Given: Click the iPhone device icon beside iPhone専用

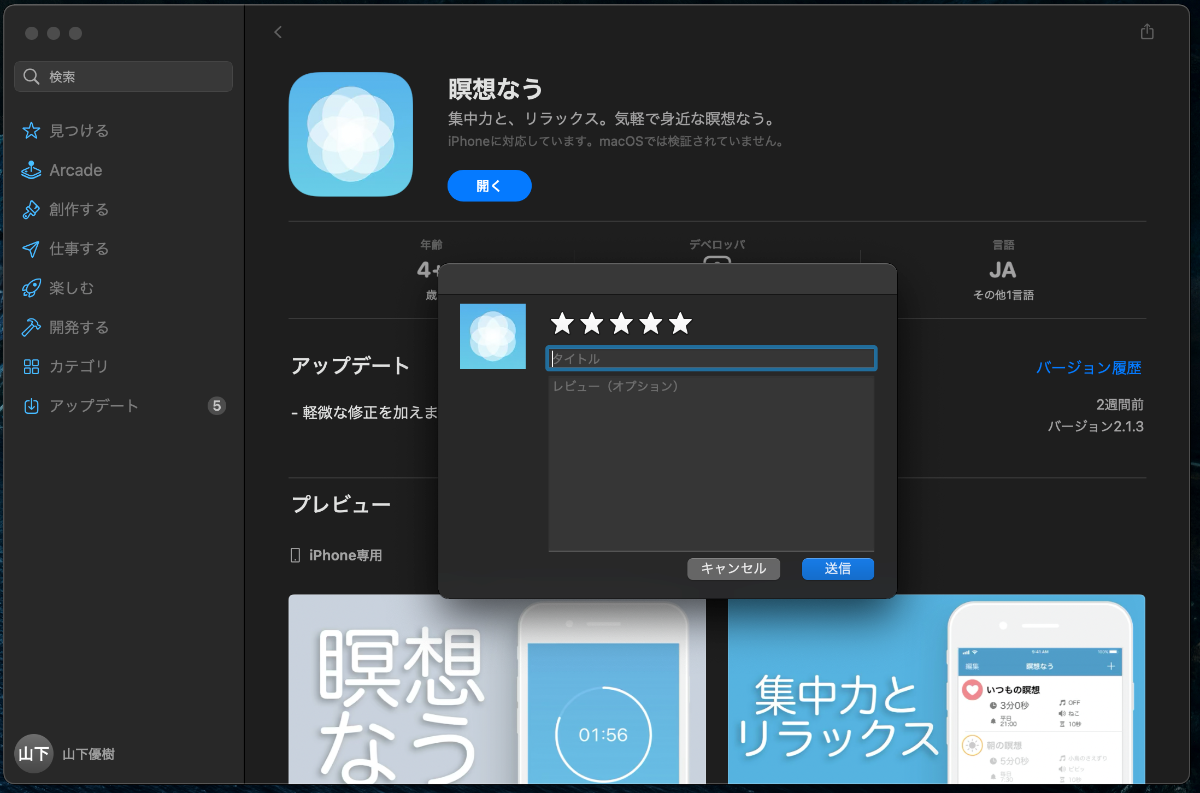Looking at the screenshot, I should point(295,555).
